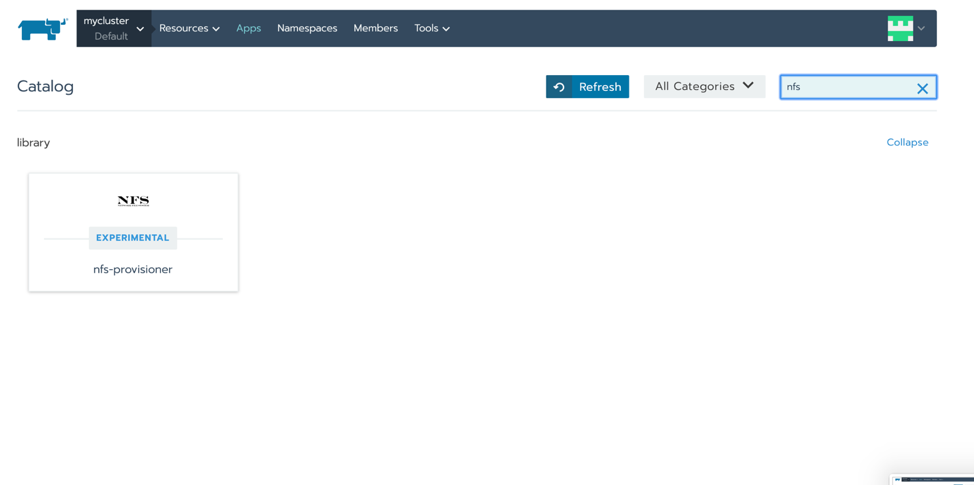Open the user avatar menu
The width and height of the screenshot is (974, 485).
(x=900, y=28)
